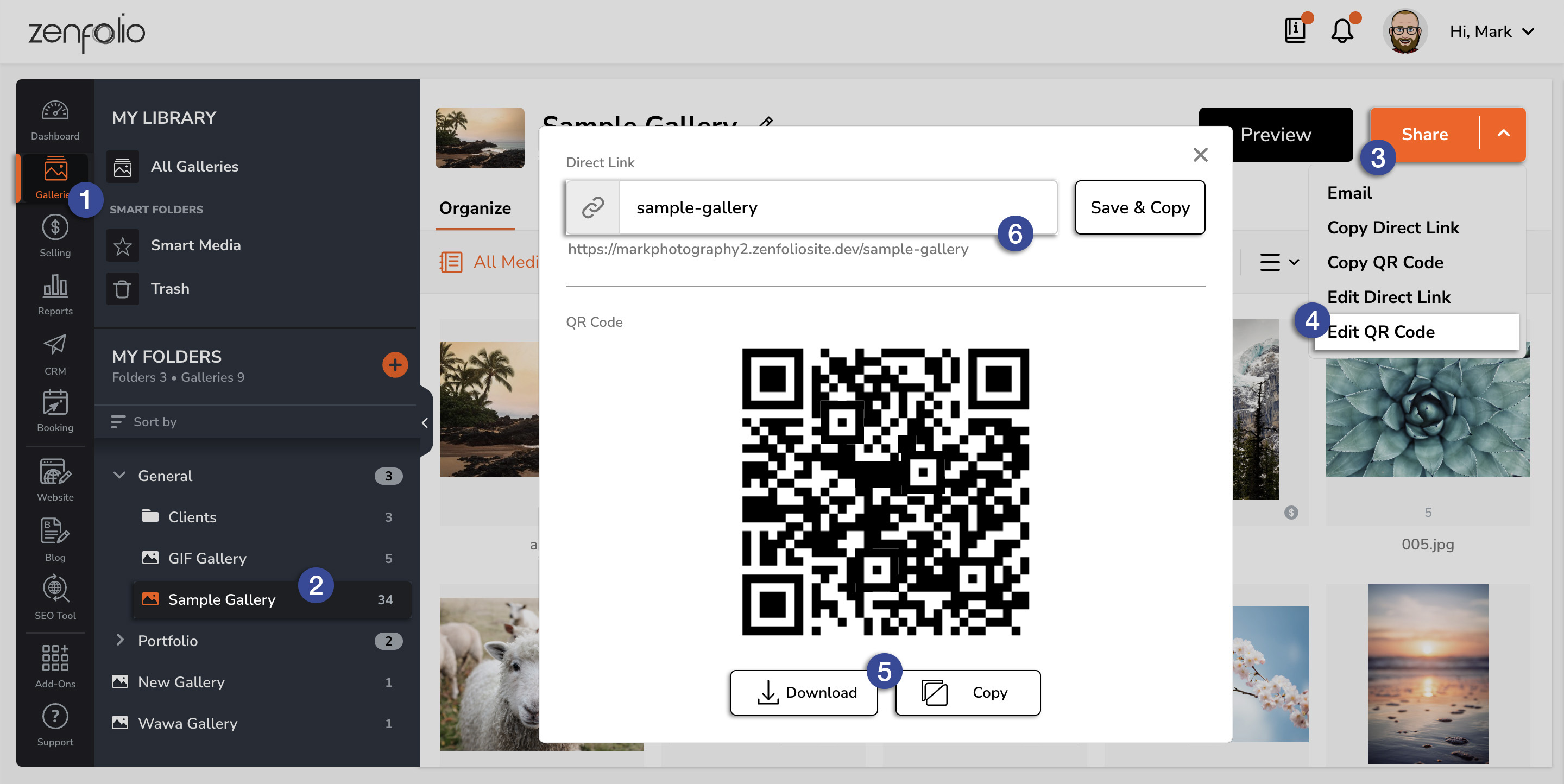Click the All Media list icon
Image resolution: width=1564 pixels, height=784 pixels.
click(x=451, y=262)
